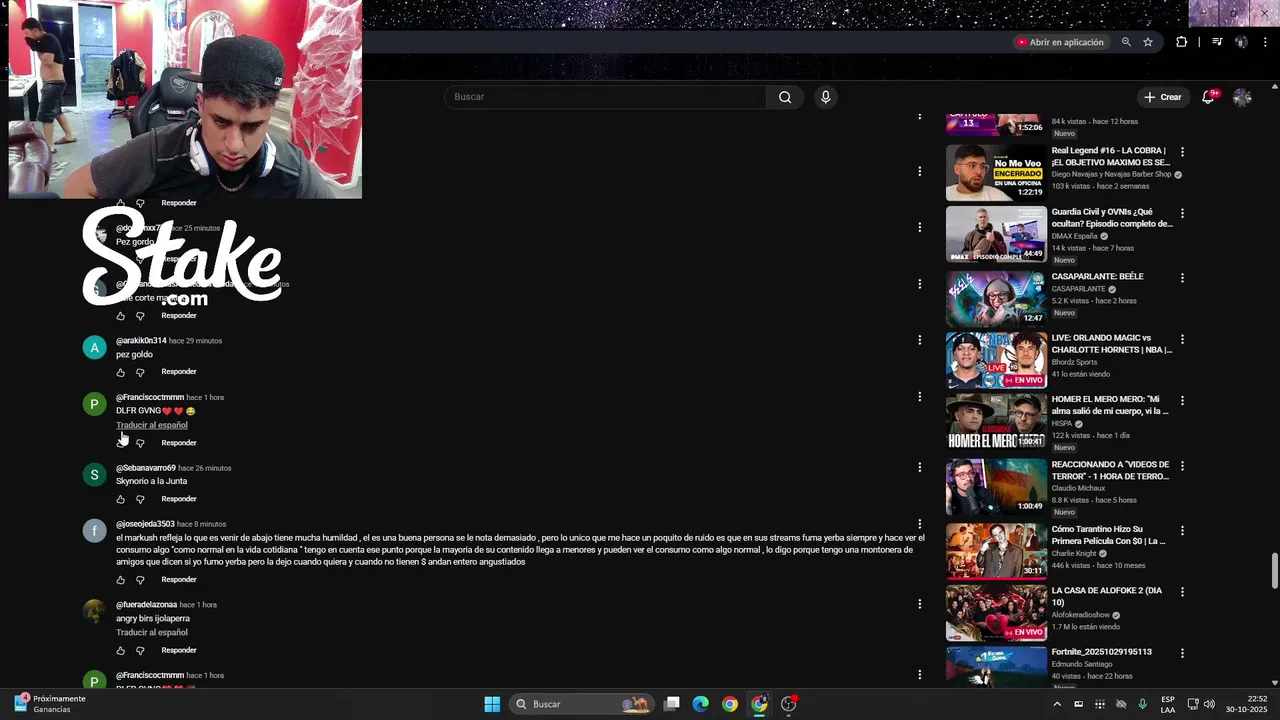Open @joseojeda3503 username link

(x=145, y=524)
